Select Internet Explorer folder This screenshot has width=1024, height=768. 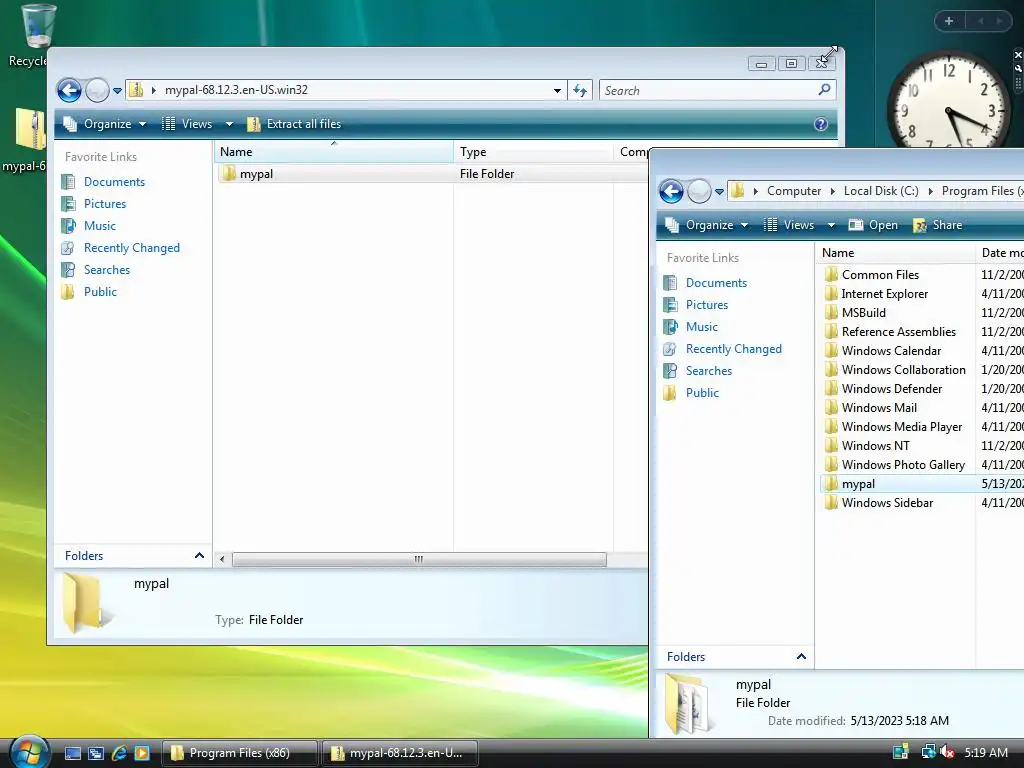[x=876, y=294]
